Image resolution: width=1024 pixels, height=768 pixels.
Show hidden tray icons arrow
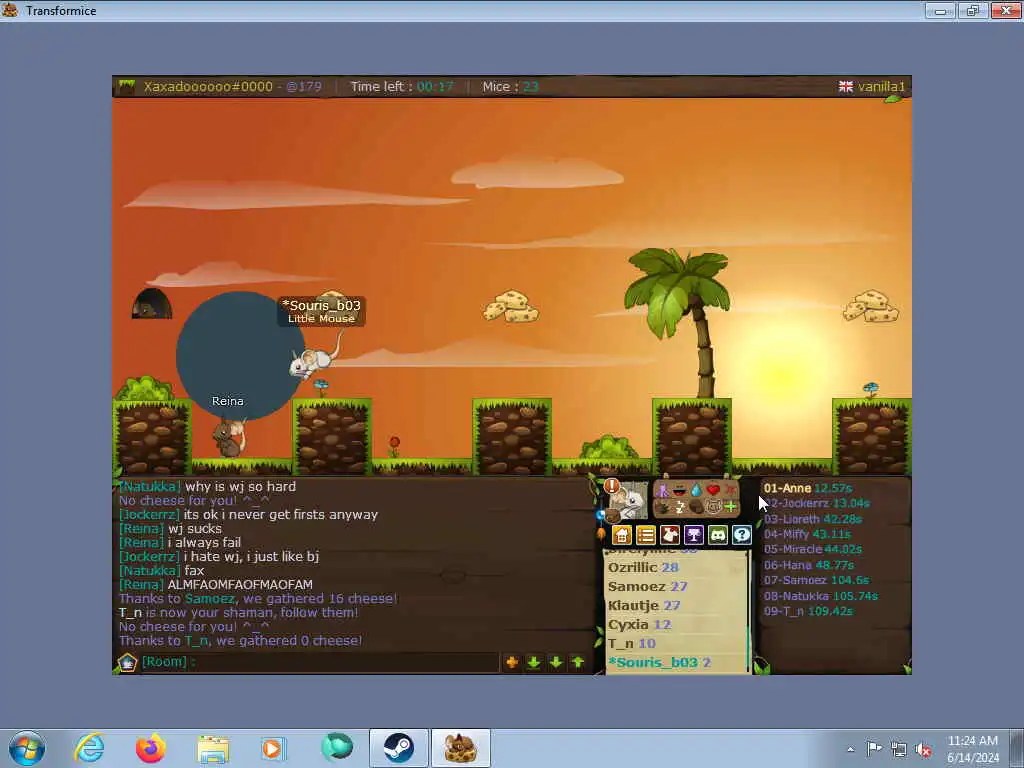tap(850, 750)
